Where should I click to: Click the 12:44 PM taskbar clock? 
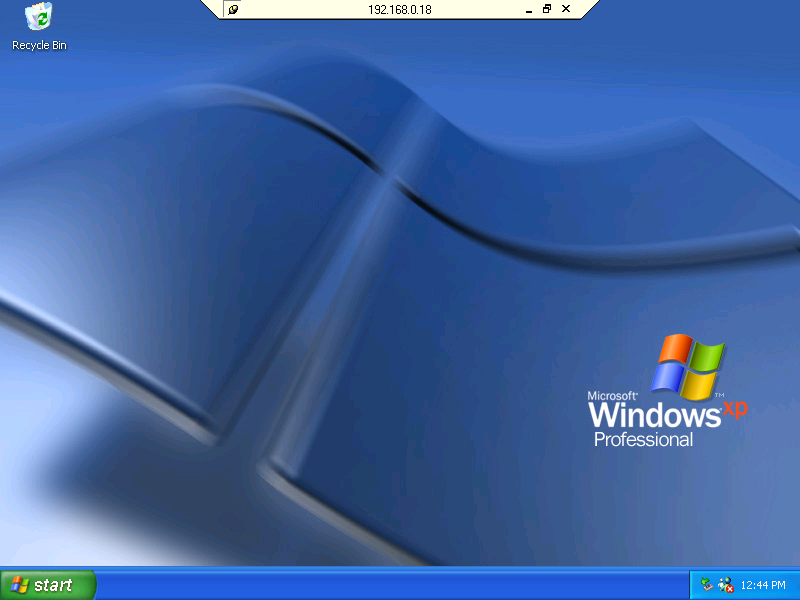(x=763, y=585)
